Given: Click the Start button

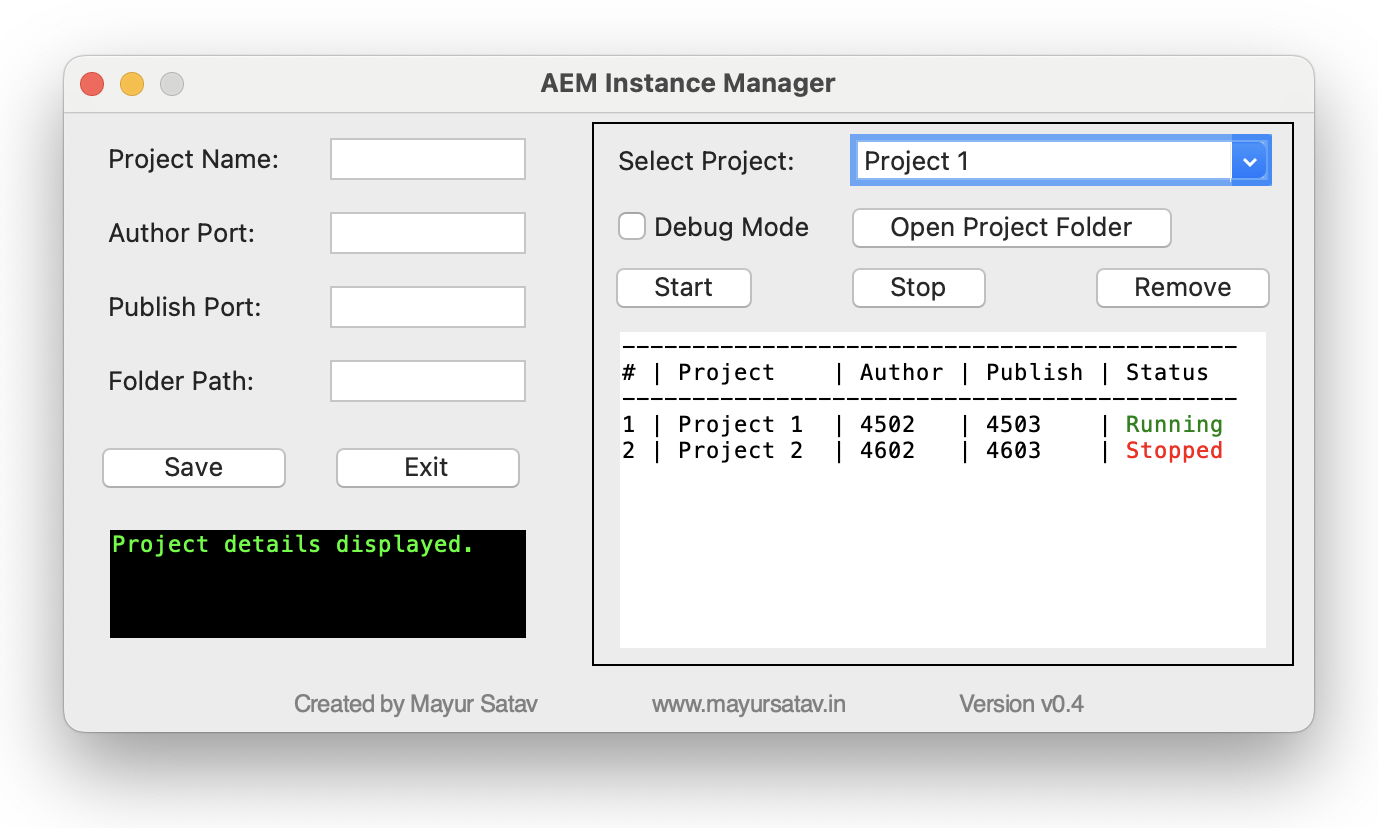Looking at the screenshot, I should (683, 287).
